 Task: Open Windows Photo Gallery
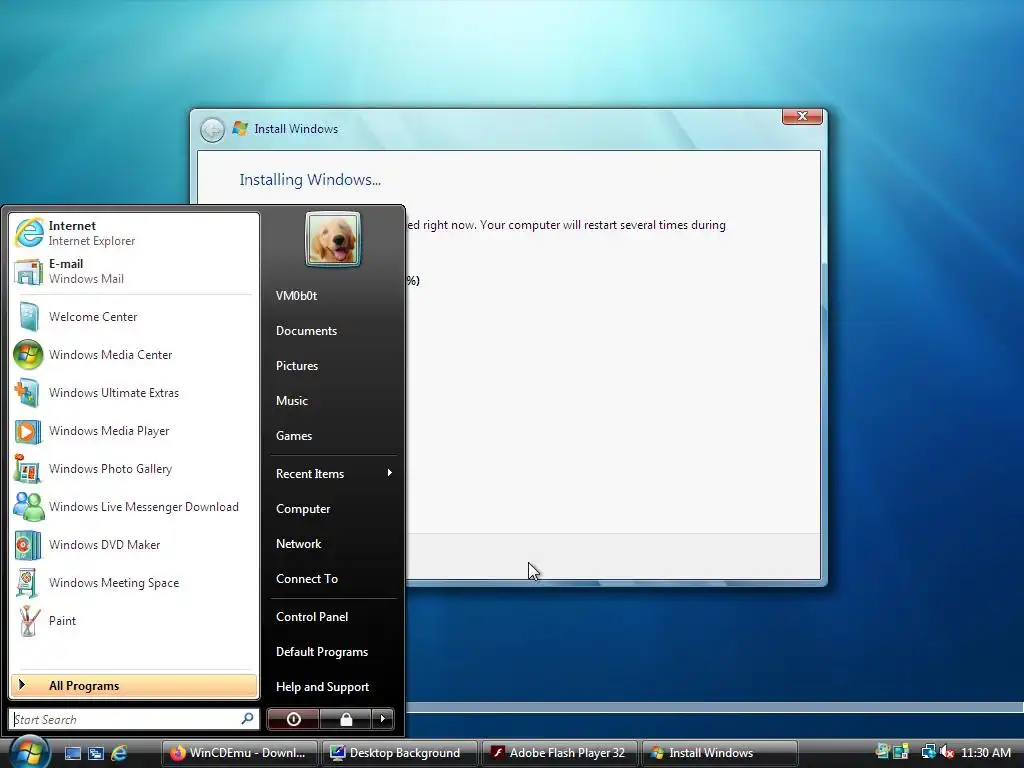click(x=134, y=469)
